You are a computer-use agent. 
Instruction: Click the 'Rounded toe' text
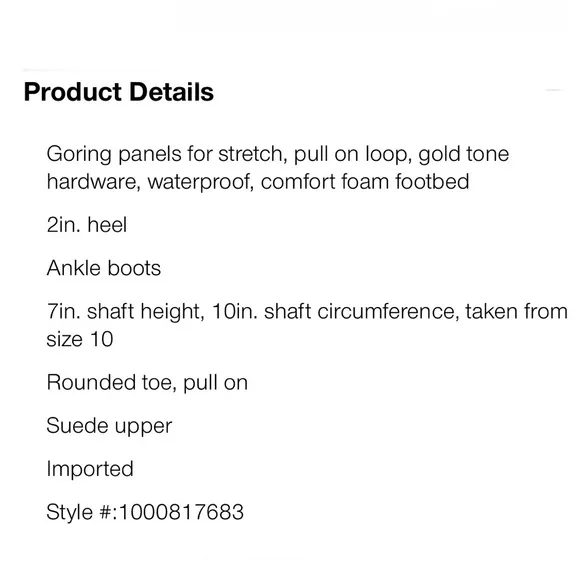point(111,382)
